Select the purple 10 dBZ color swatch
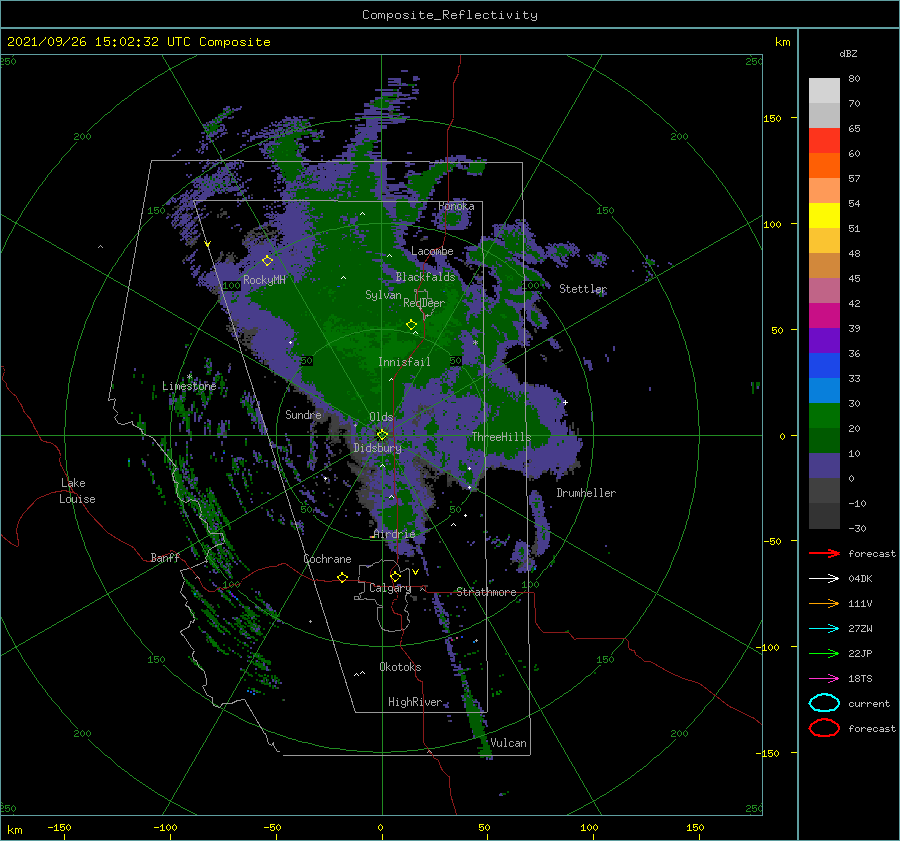This screenshot has height=841, width=900. (x=824, y=465)
